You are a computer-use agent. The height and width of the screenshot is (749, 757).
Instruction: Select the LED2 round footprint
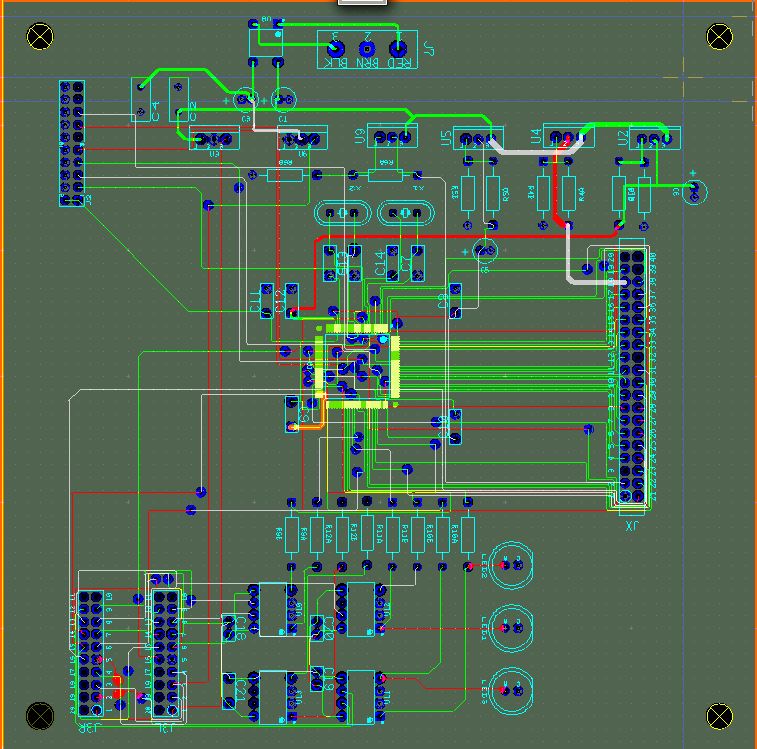(x=511, y=565)
